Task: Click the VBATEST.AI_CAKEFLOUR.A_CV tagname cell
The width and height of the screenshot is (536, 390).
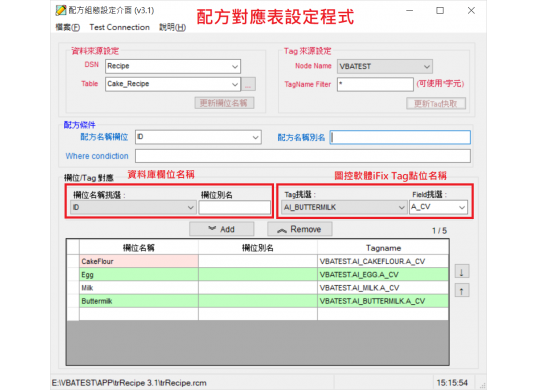Action: pyautogui.click(x=383, y=261)
